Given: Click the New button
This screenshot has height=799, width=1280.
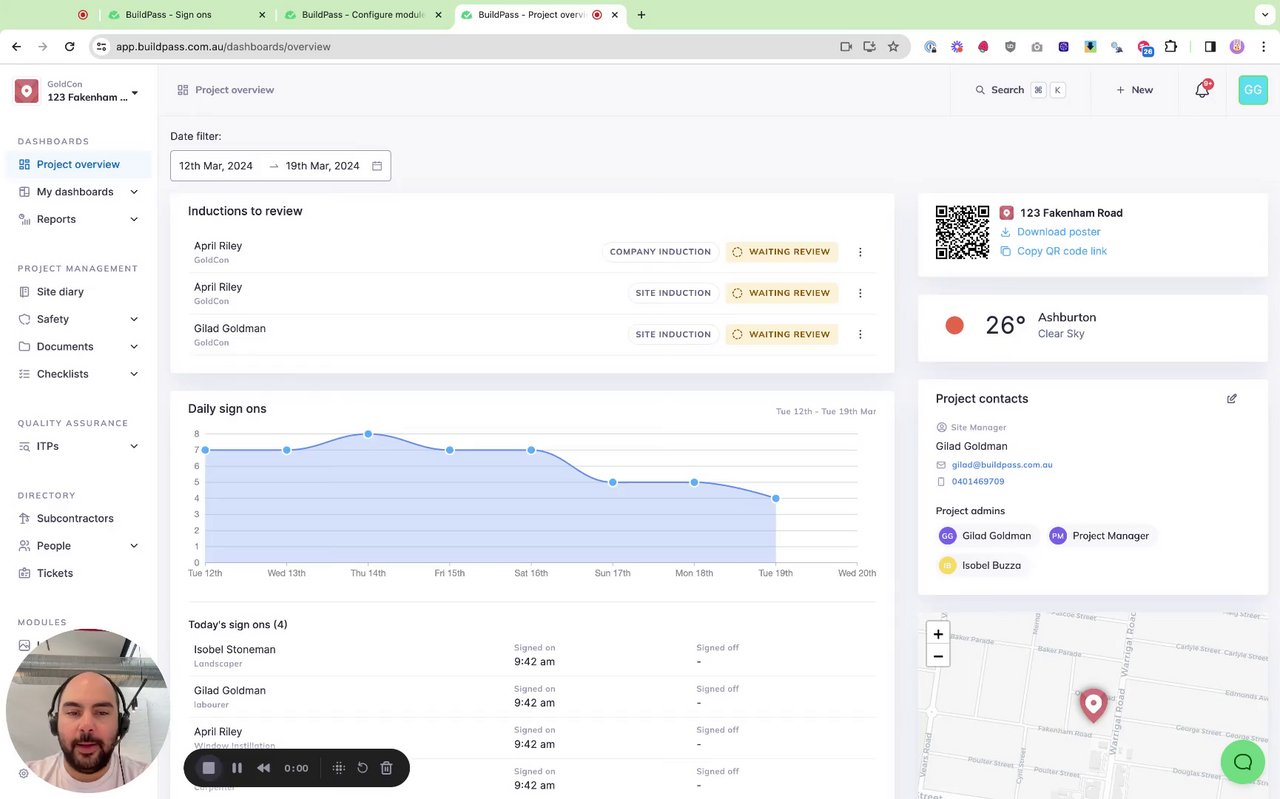Looking at the screenshot, I should point(1134,90).
